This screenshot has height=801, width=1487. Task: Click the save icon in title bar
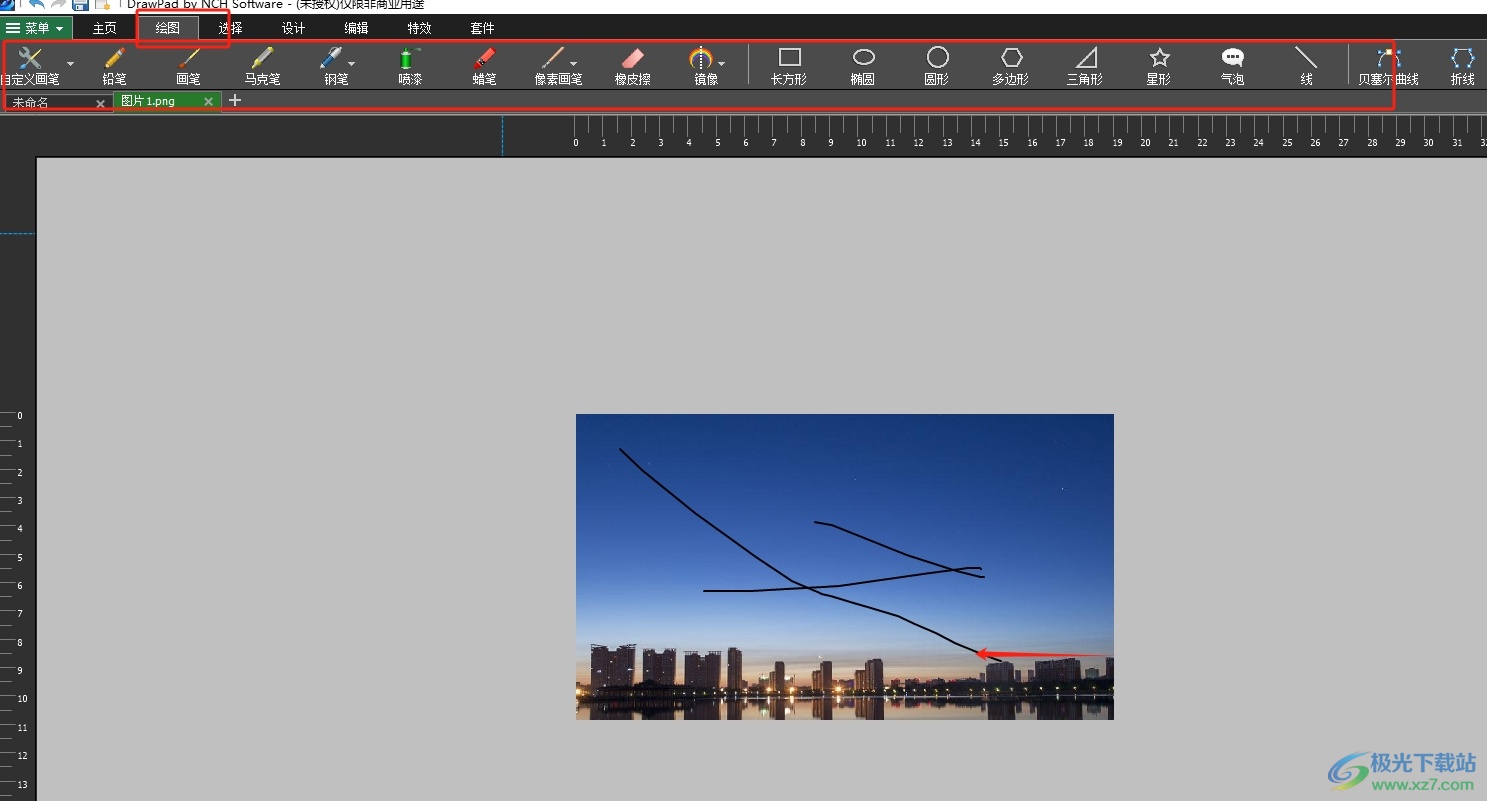80,5
